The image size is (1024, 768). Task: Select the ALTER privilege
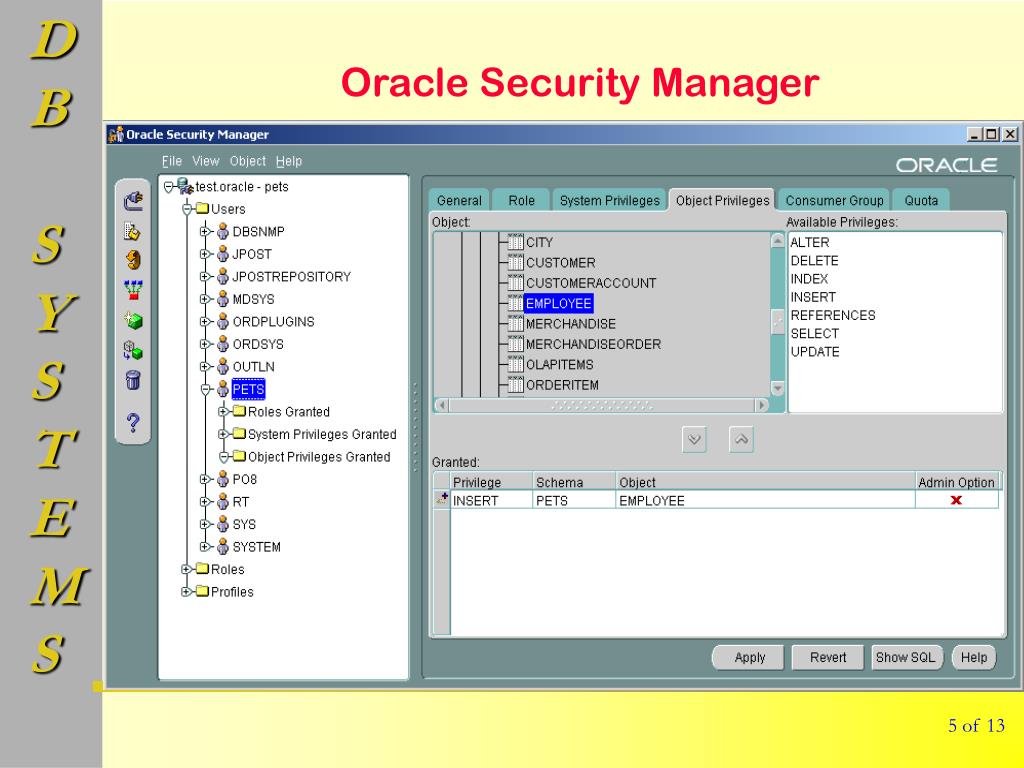pos(810,242)
